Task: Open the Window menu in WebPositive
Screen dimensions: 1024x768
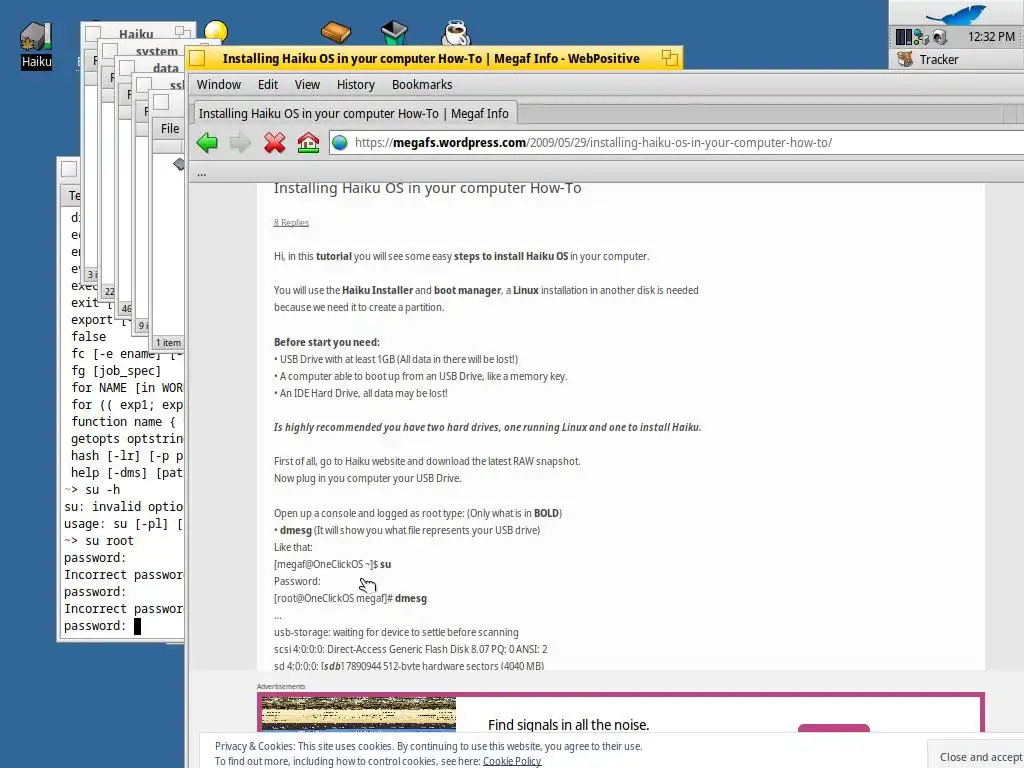Action: tap(219, 84)
